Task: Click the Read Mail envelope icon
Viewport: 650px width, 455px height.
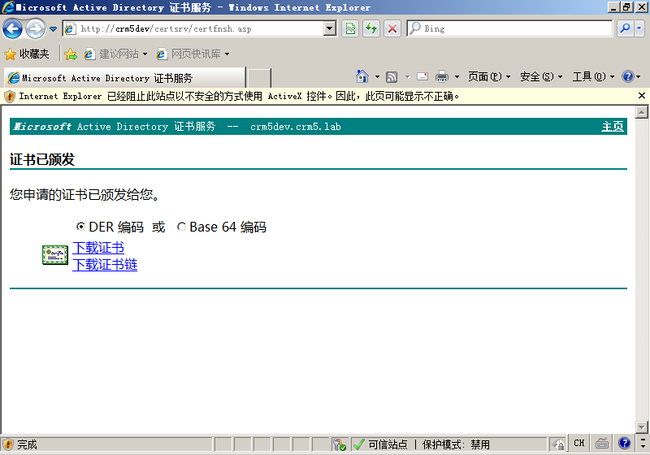Action: 422,77
